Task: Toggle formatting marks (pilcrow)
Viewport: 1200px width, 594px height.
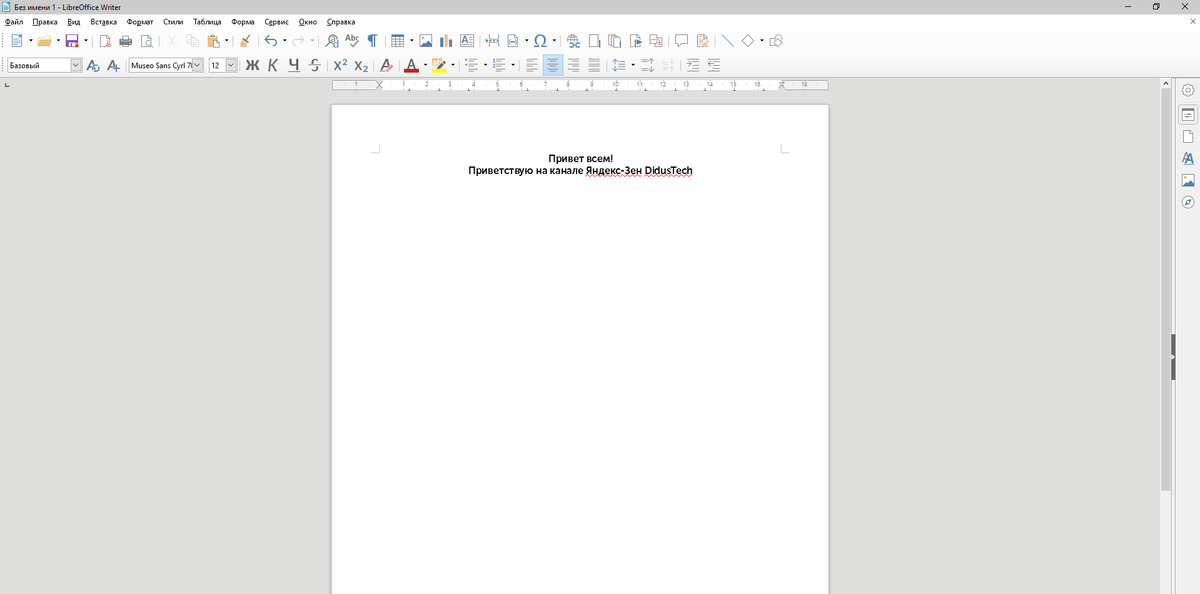Action: click(372, 41)
